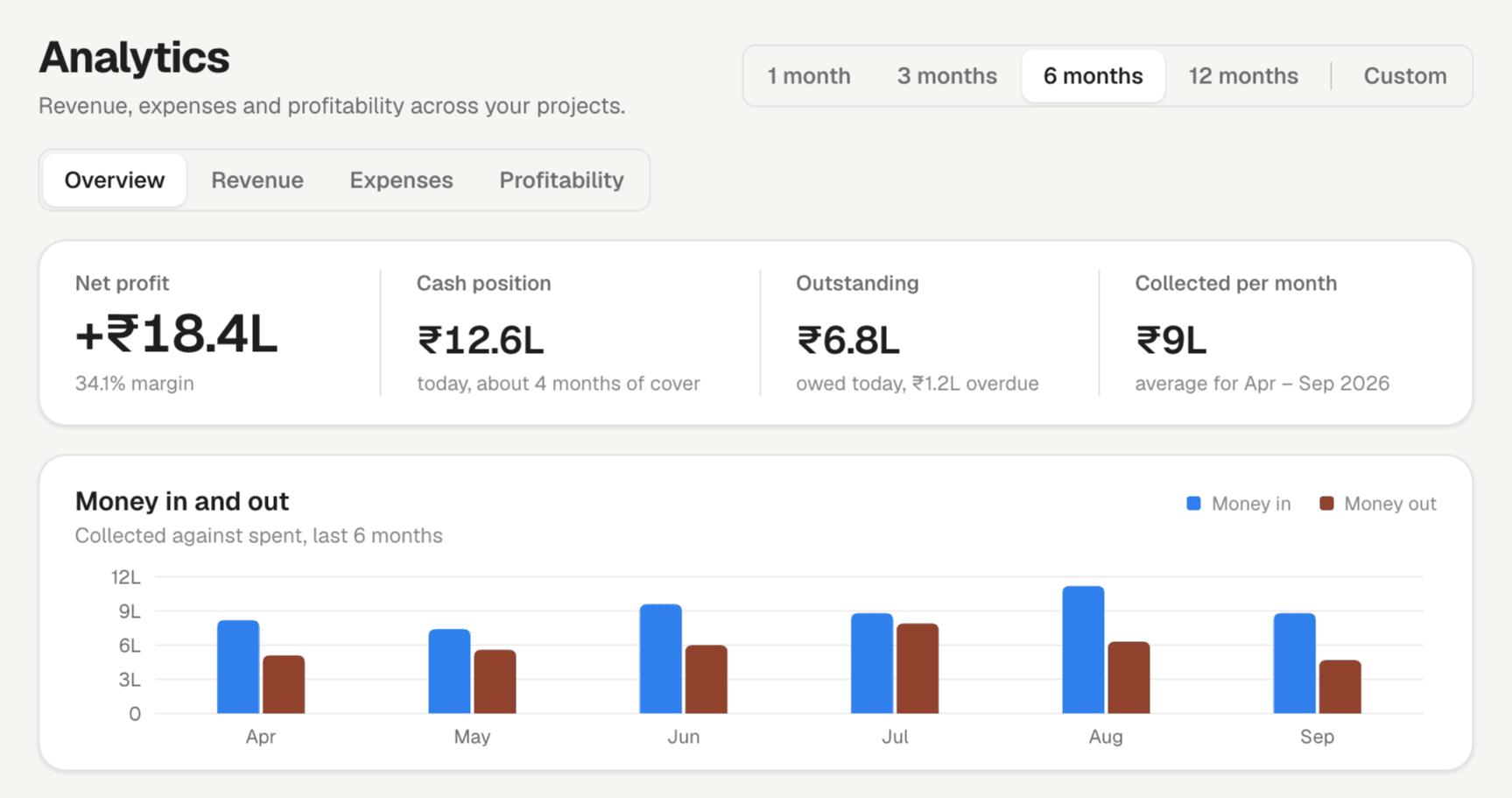Click the Collected per month ₹9L value
This screenshot has height=798, width=1512.
point(1171,341)
